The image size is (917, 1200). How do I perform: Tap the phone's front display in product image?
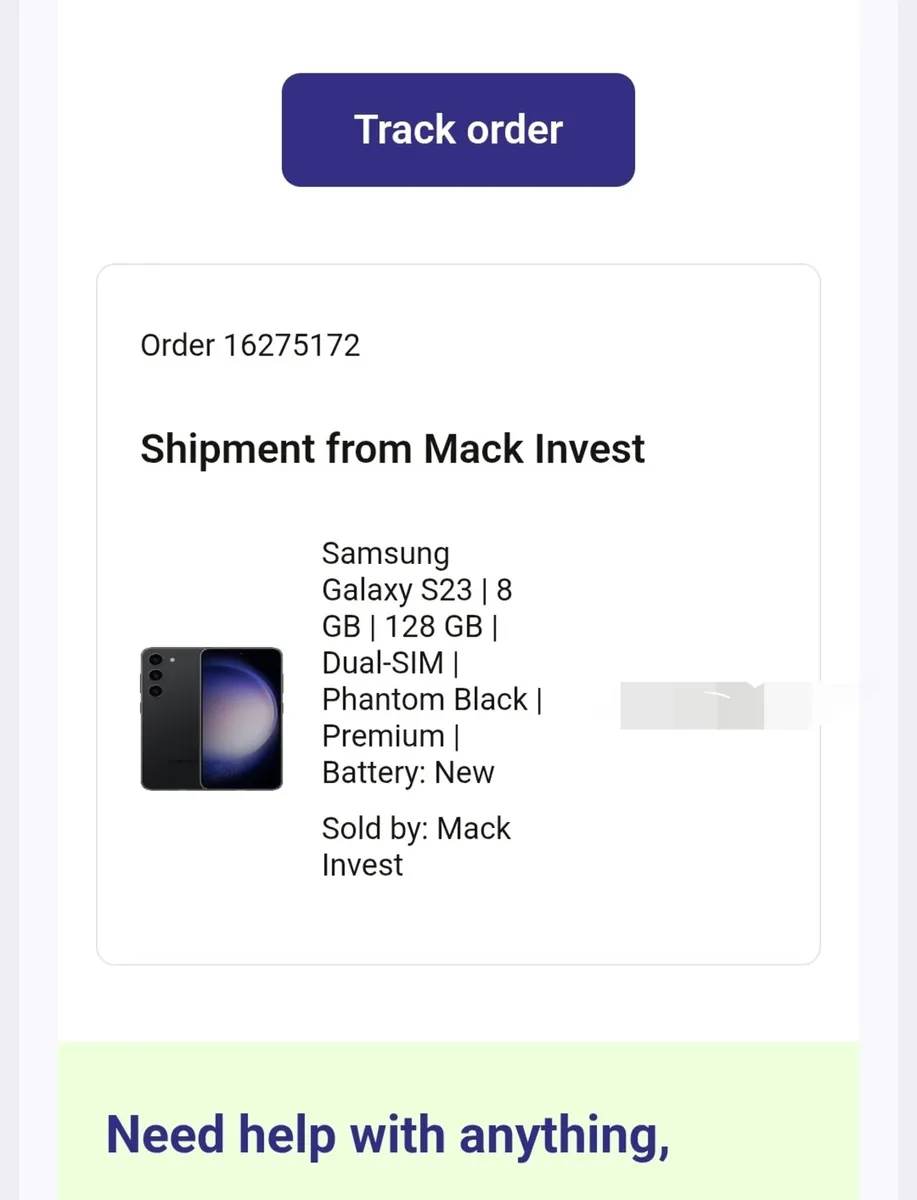(240, 718)
